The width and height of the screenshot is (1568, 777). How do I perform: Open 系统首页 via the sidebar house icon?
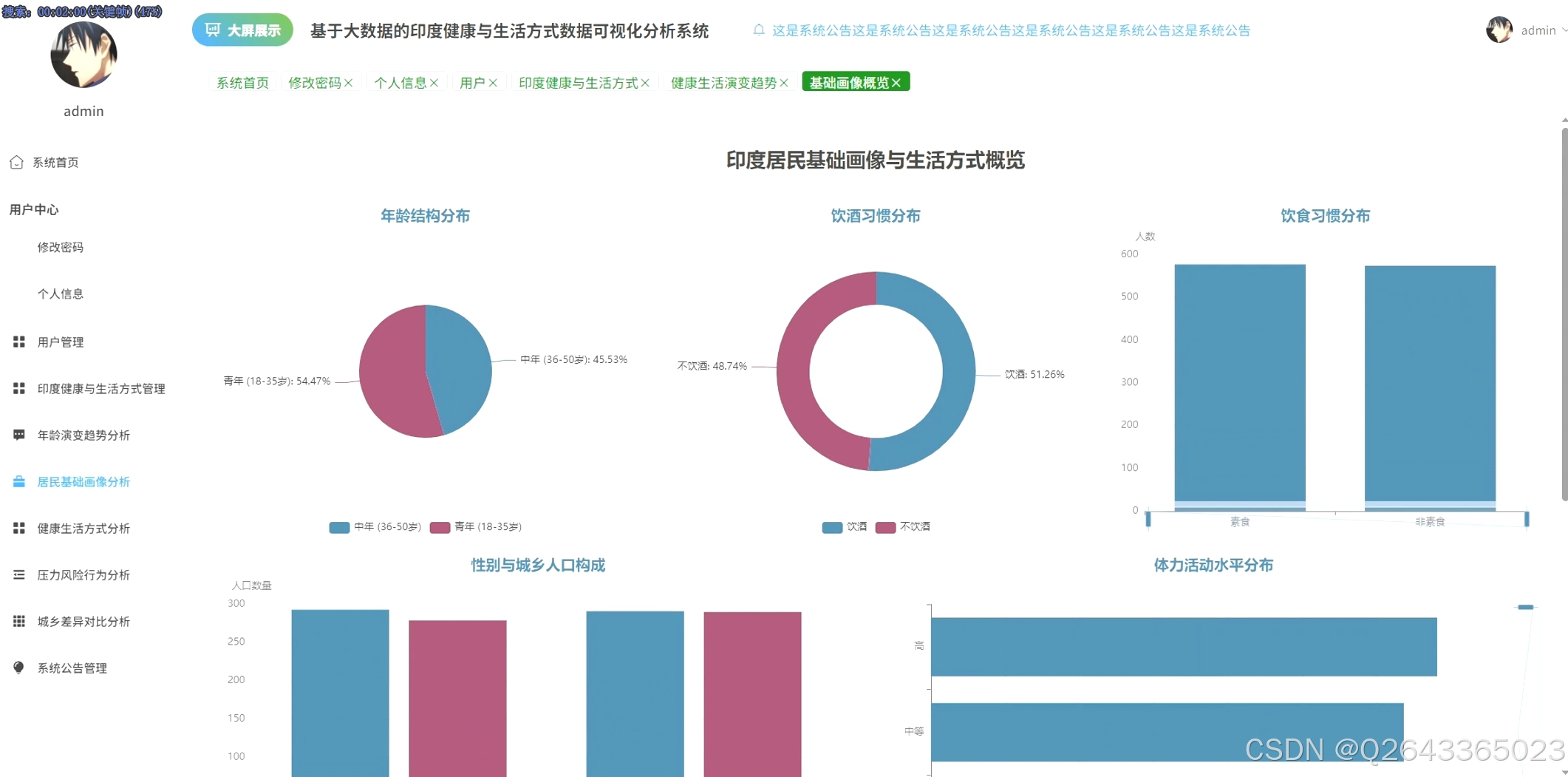click(16, 162)
